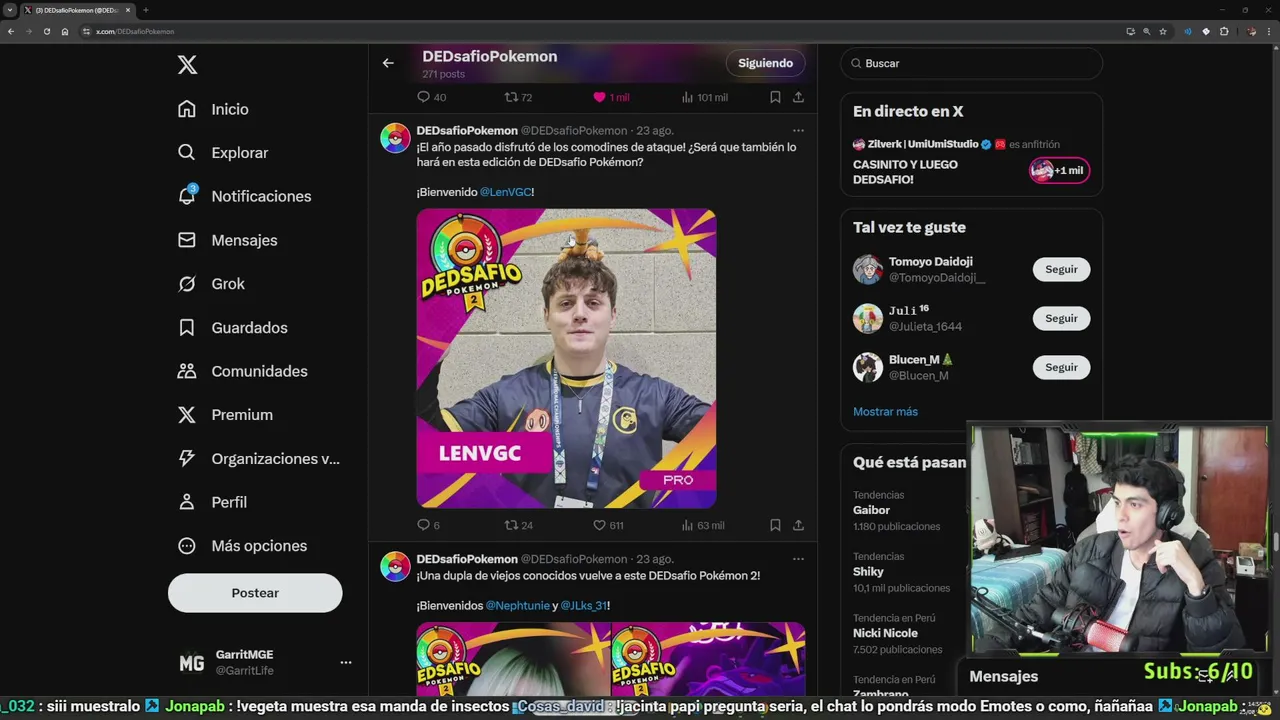
Task: Open Inicio home page
Action: click(x=213, y=109)
